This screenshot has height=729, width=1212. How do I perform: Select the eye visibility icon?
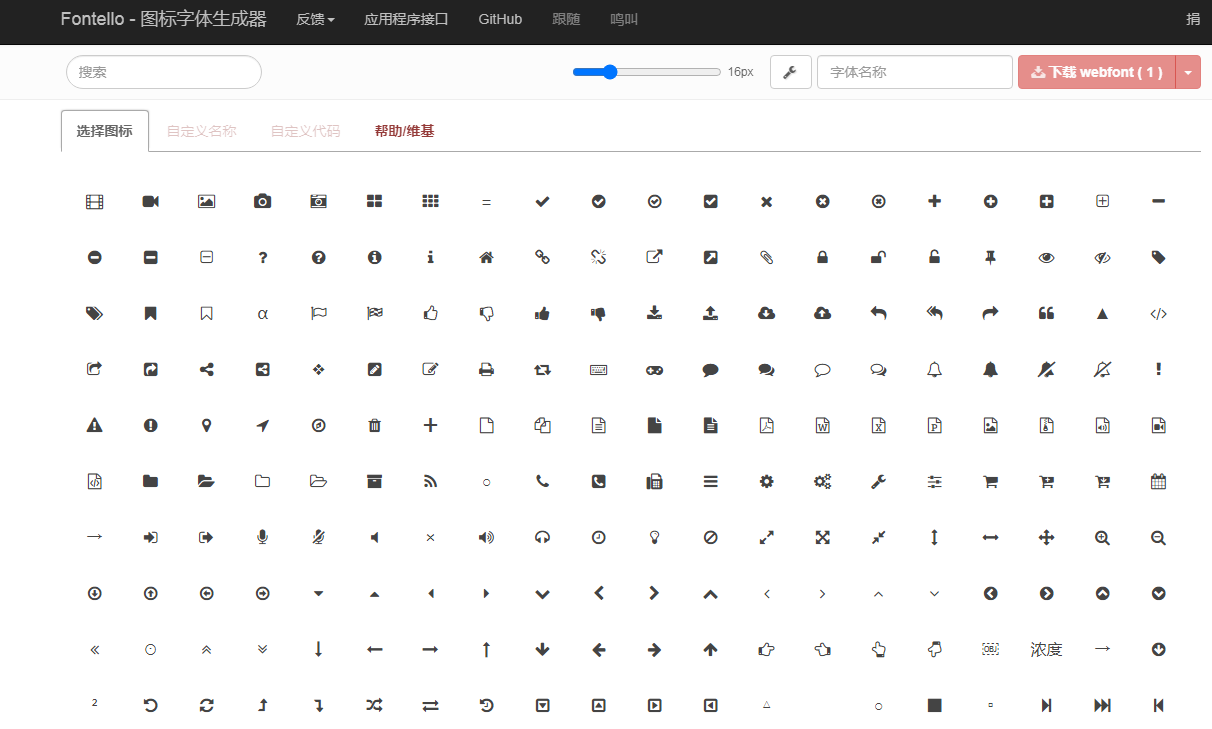click(1047, 257)
